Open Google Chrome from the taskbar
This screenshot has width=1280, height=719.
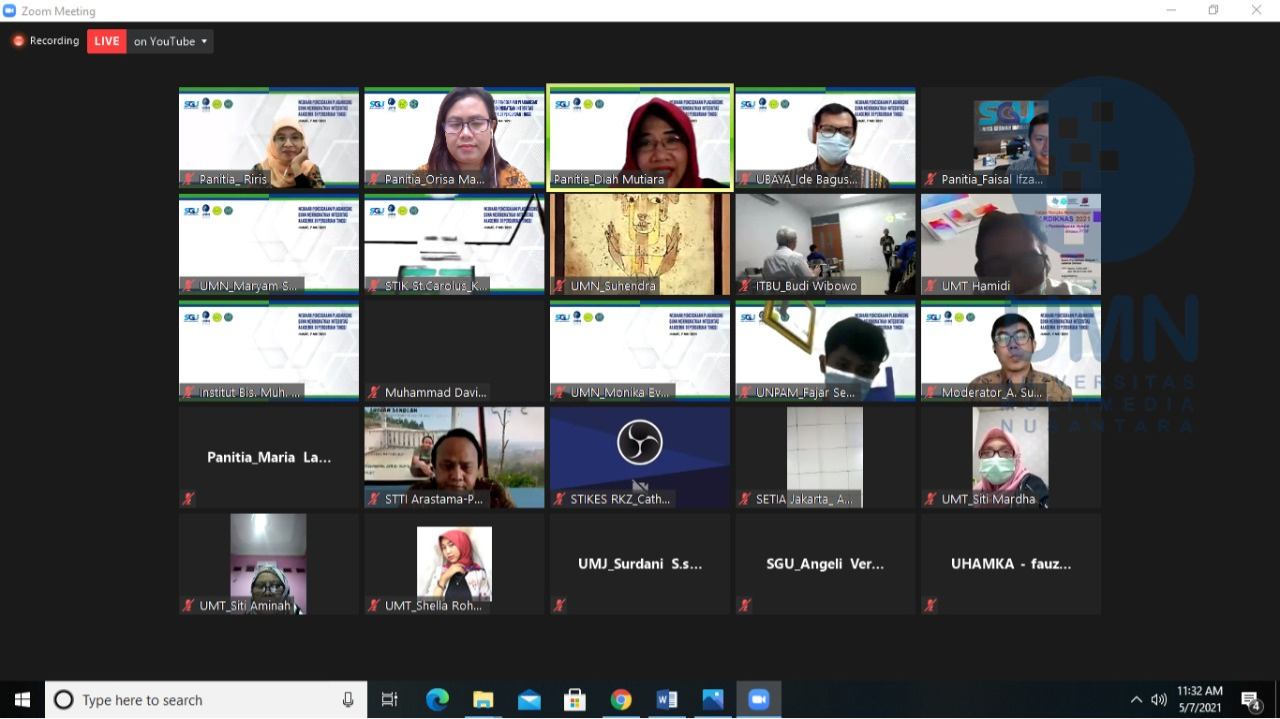[x=621, y=700]
